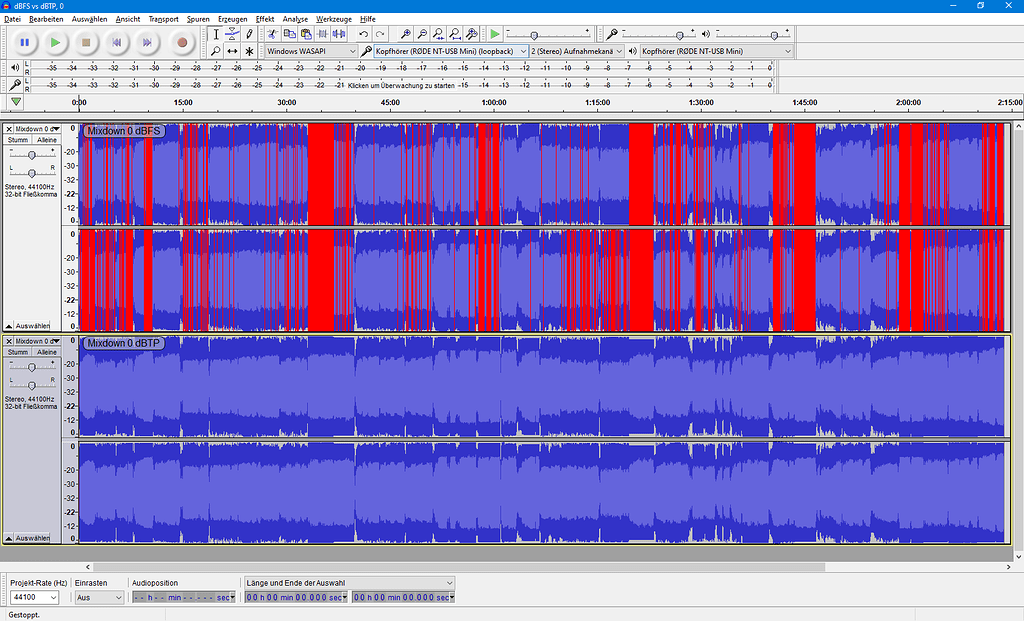Select the Envelope tool
Screen dimensions: 1024x621
click(232, 34)
